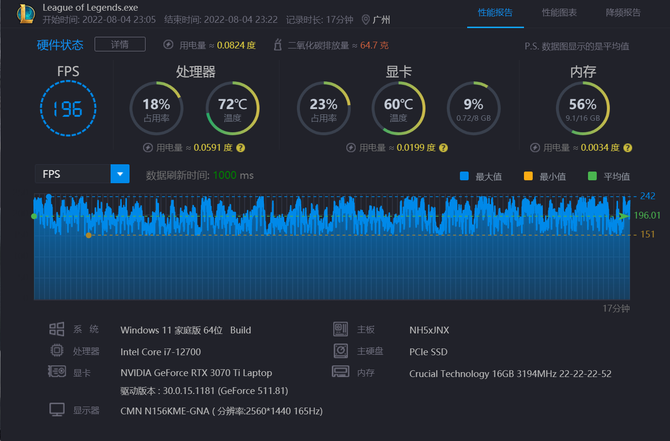Viewport: 670px width, 441px height.
Task: Click the Crucial Technology 16GB memory text
Action: (510, 374)
